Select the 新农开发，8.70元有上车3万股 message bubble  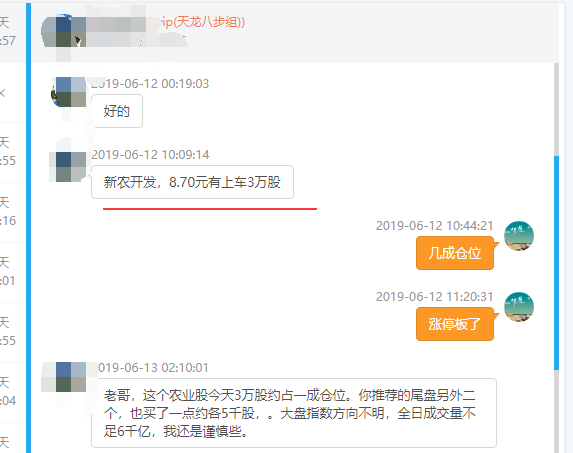click(192, 182)
